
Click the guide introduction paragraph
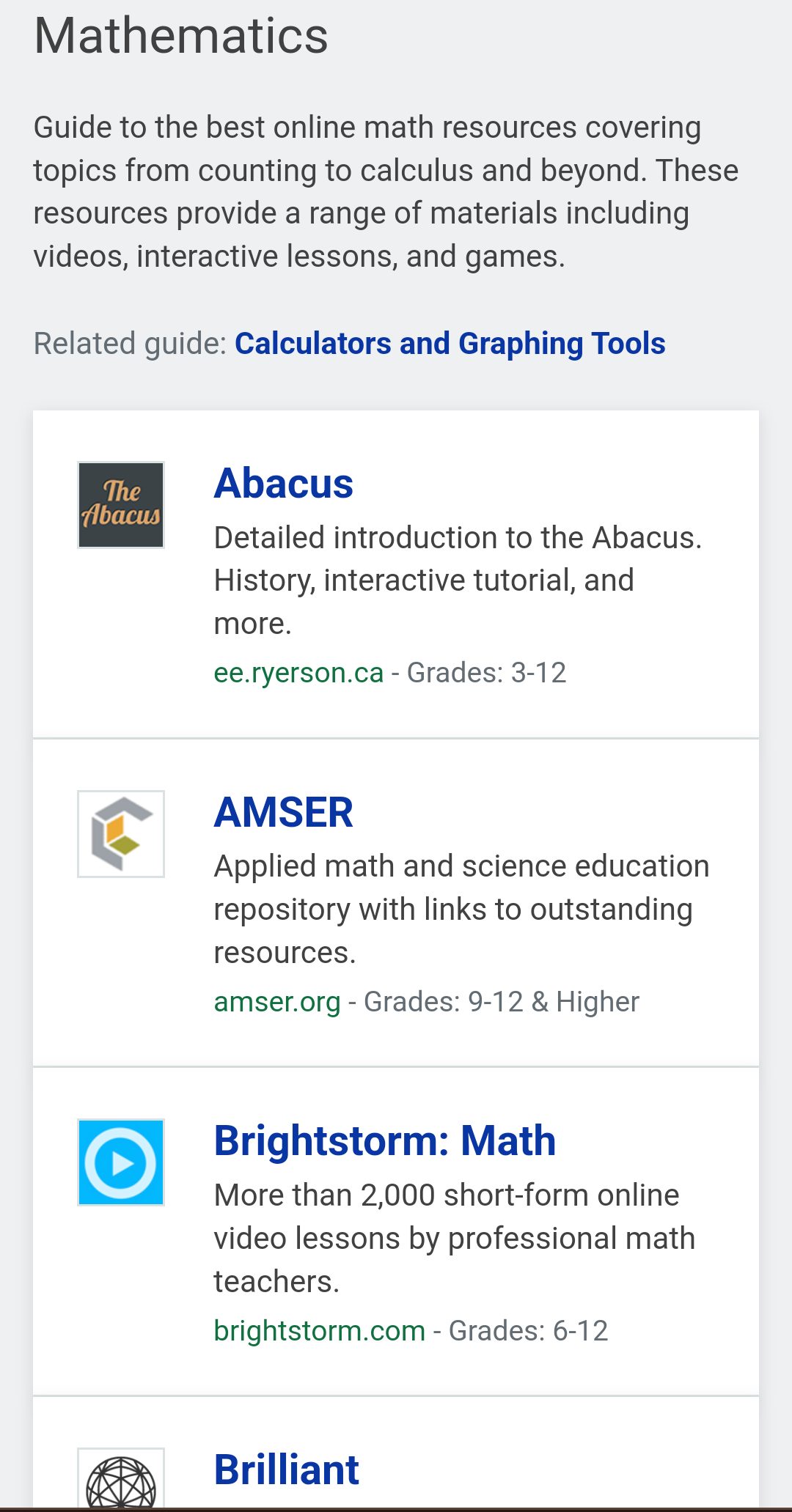click(x=385, y=191)
